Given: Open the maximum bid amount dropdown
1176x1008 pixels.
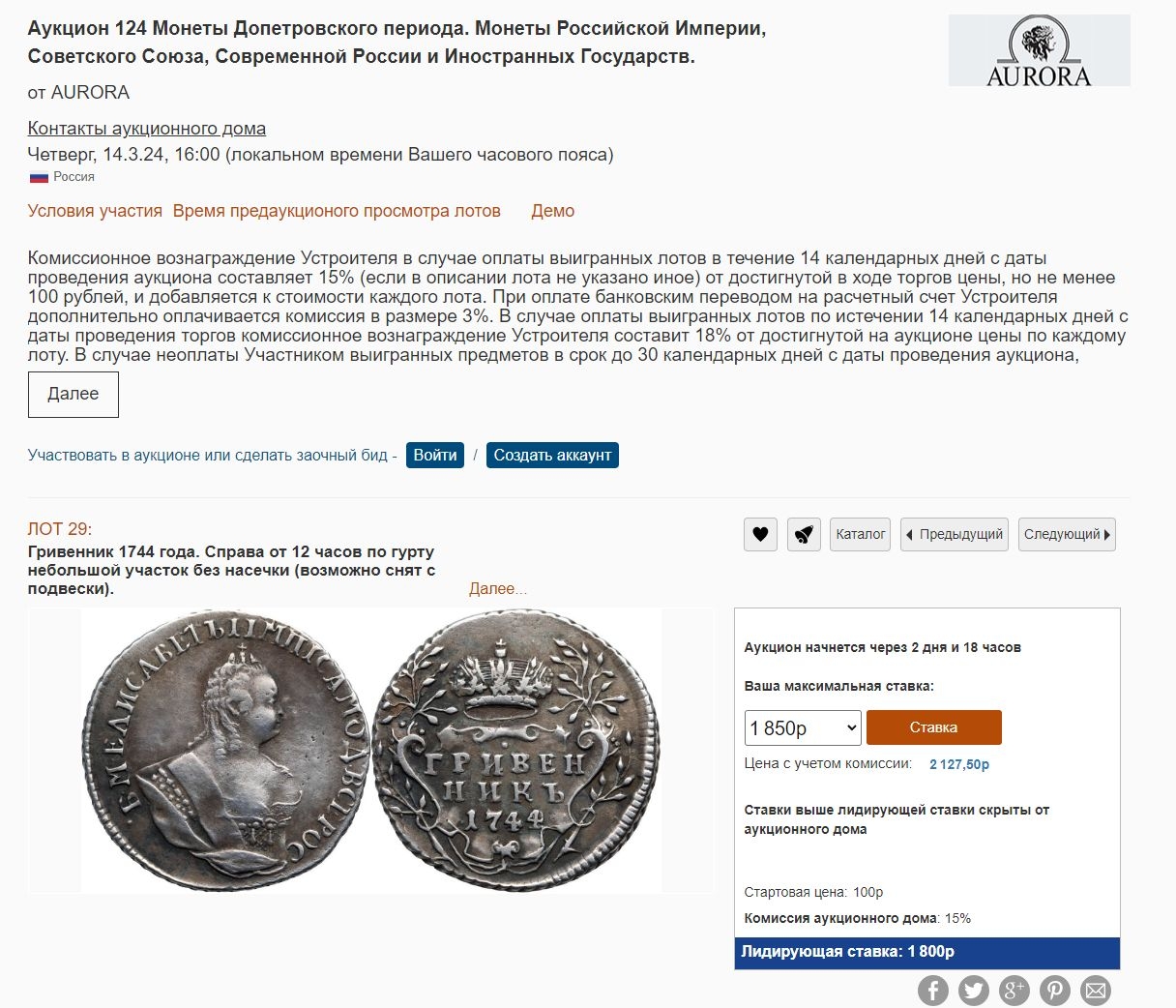Looking at the screenshot, I should coord(803,727).
